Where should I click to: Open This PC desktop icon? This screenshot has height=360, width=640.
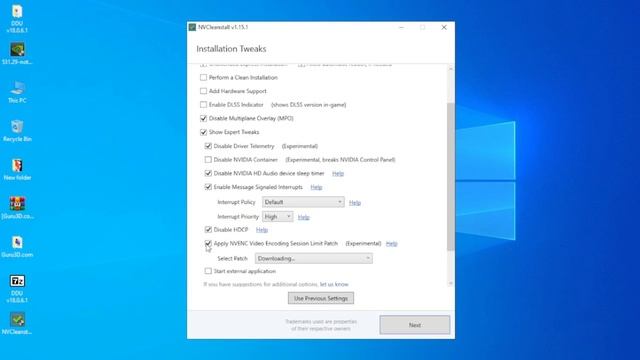pyautogui.click(x=17, y=92)
